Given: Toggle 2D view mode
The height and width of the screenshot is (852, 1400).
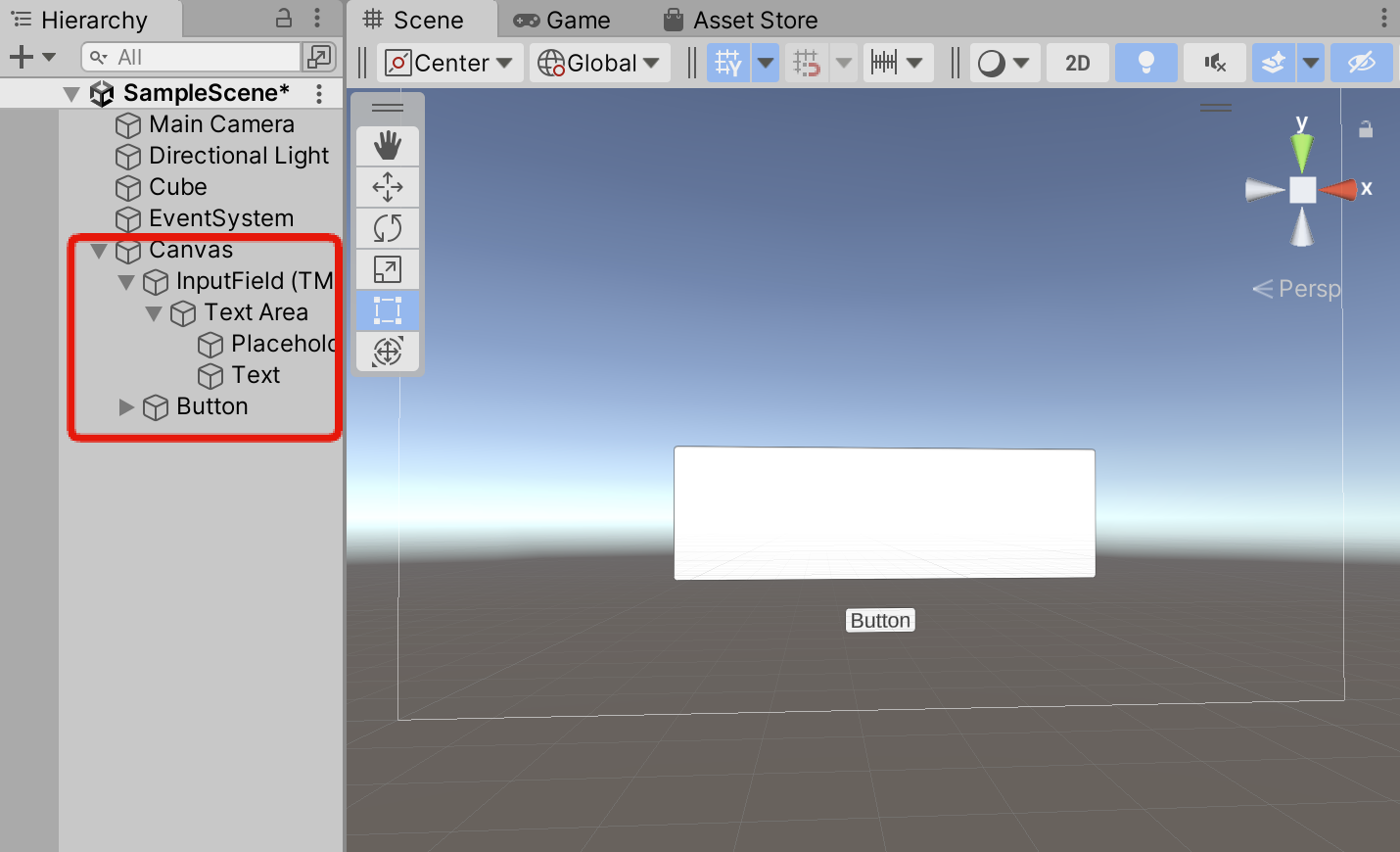Looking at the screenshot, I should coord(1077,62).
